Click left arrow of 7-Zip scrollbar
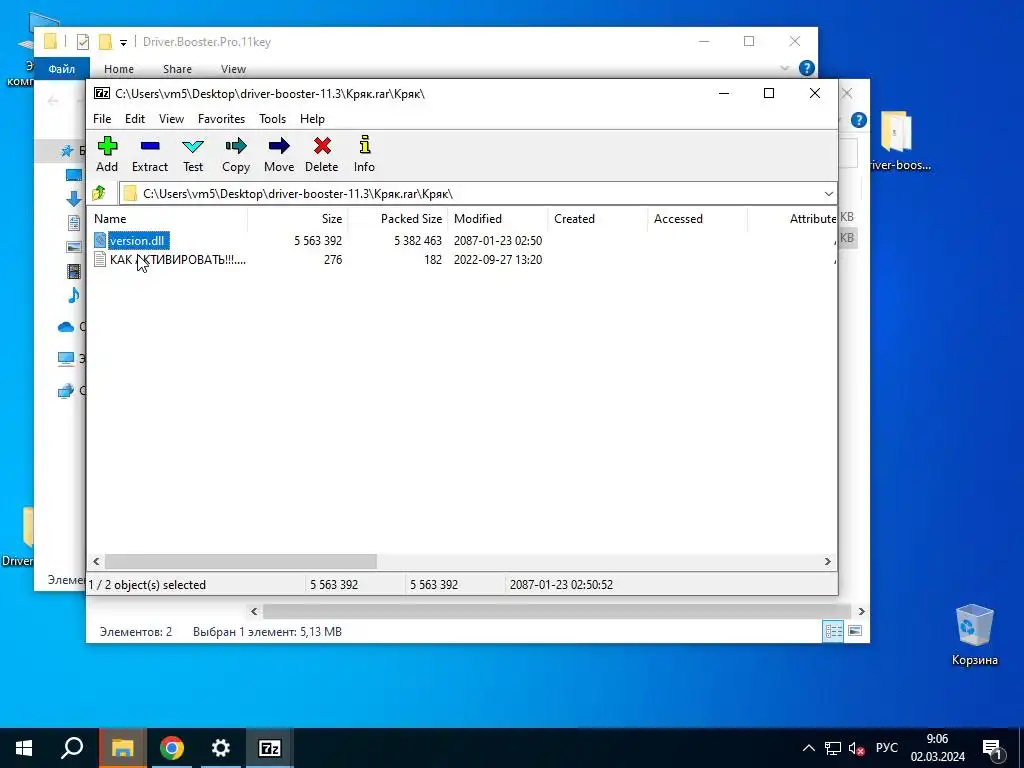1024x768 pixels. [x=97, y=561]
